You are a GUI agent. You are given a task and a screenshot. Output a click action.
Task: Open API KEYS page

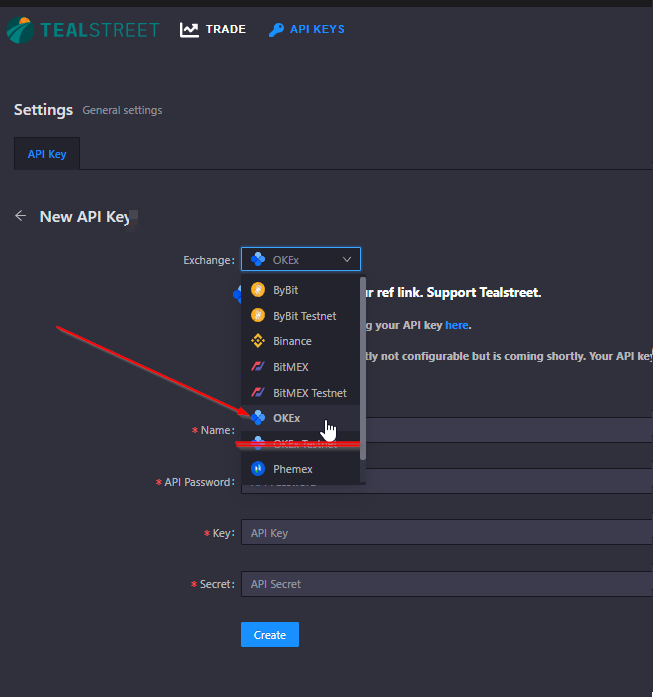click(x=317, y=29)
